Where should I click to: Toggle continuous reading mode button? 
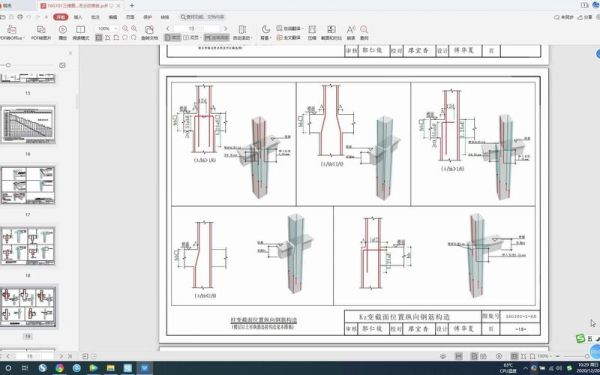[x=217, y=38]
